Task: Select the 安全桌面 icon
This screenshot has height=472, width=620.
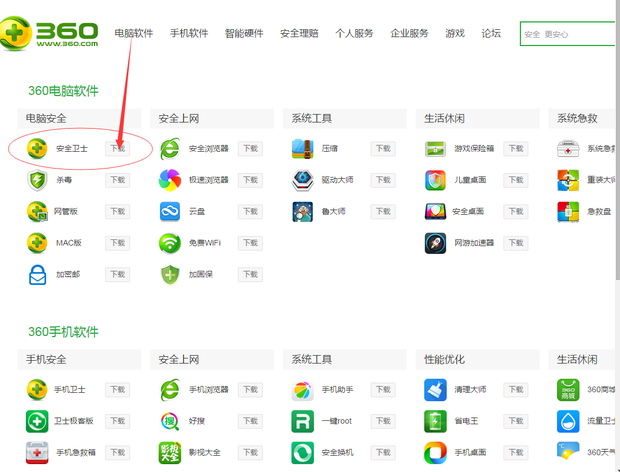Action: pyautogui.click(x=435, y=211)
